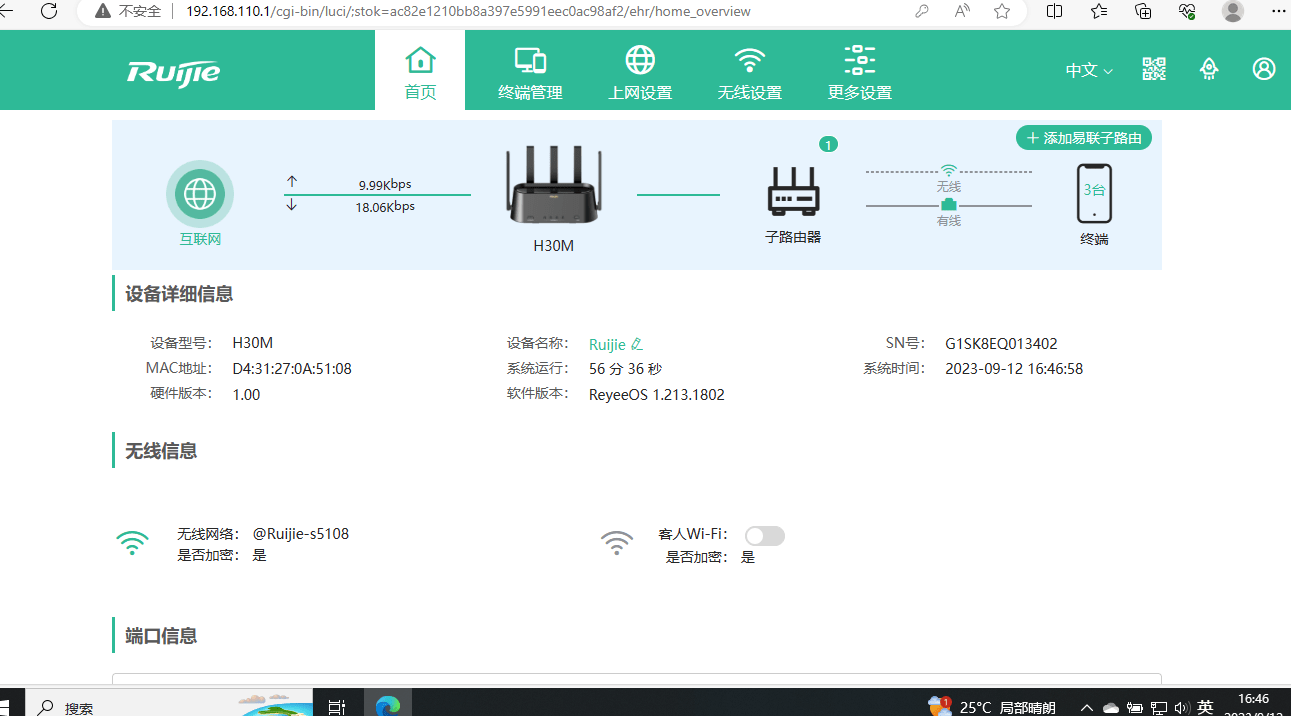Open the 更多设置 tab

(859, 72)
